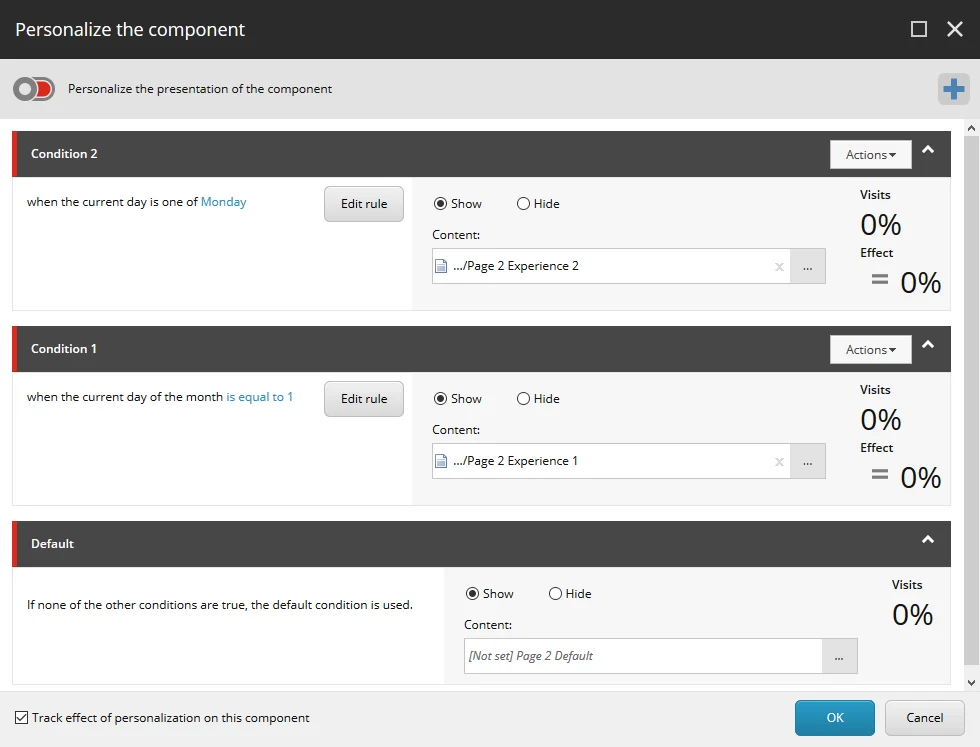Click the Condition 2 Effect 0% value

click(921, 283)
